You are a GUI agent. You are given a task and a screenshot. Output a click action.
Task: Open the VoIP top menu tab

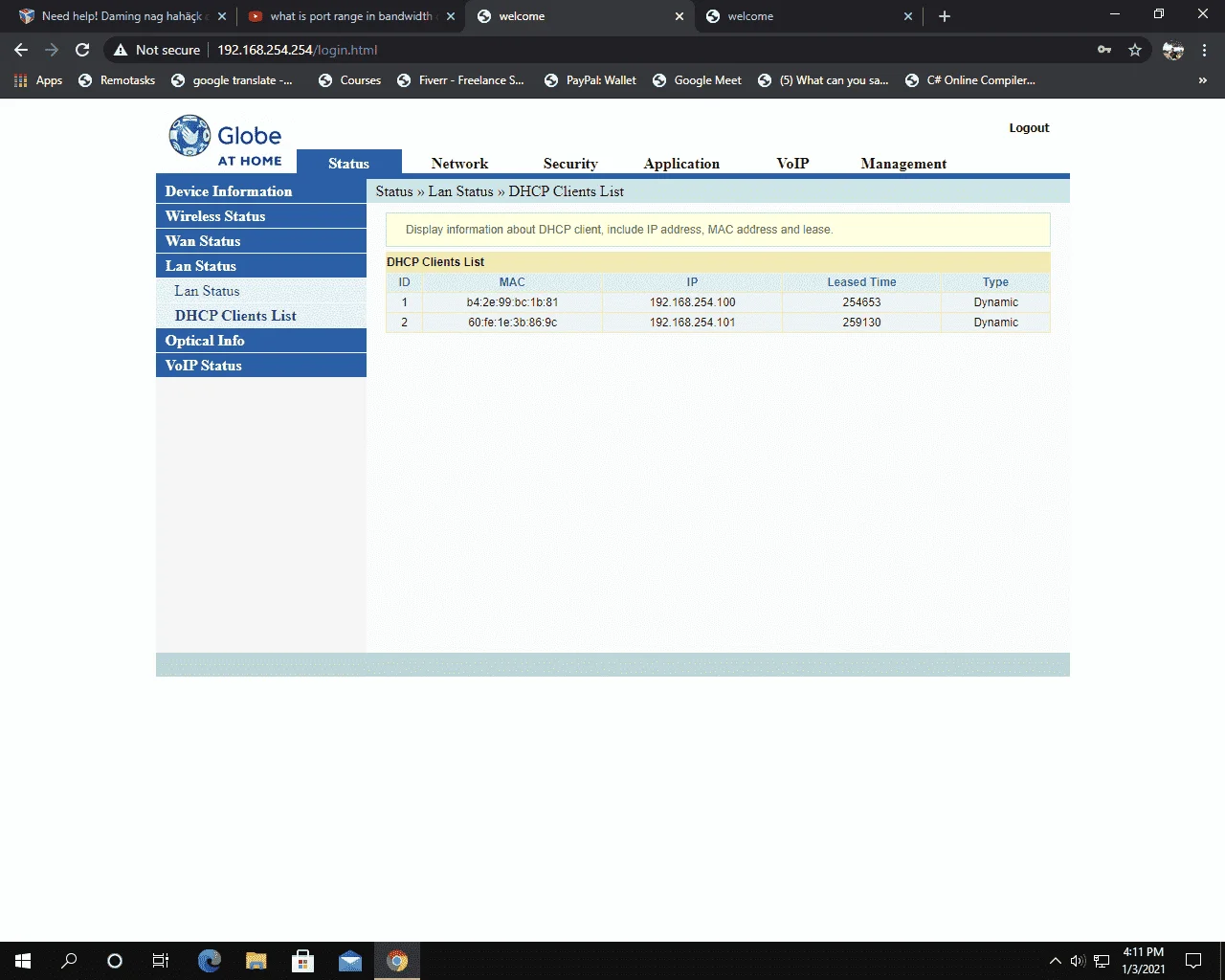click(x=792, y=164)
